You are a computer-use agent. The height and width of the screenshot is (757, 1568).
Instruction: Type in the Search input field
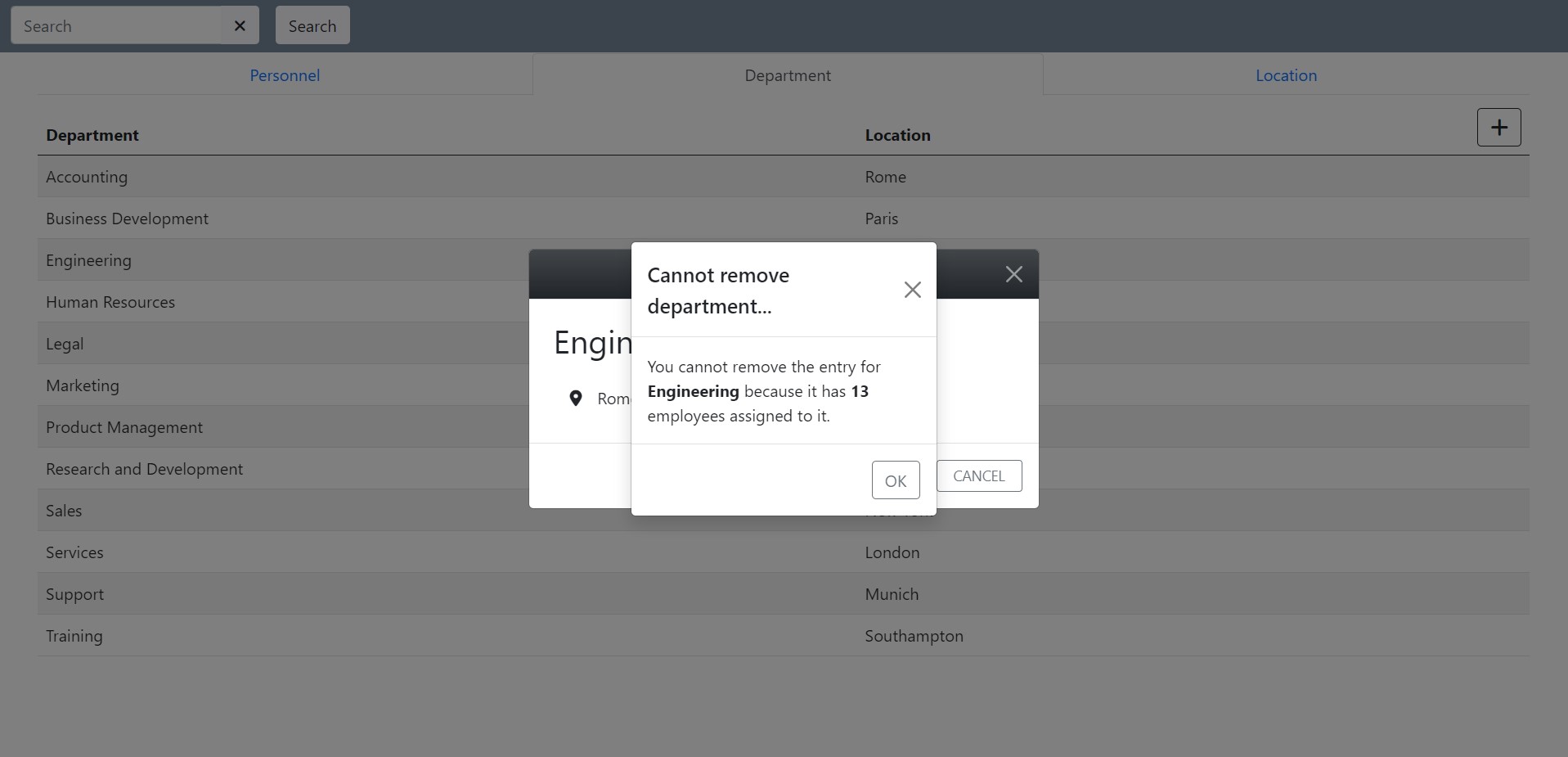[x=116, y=26]
